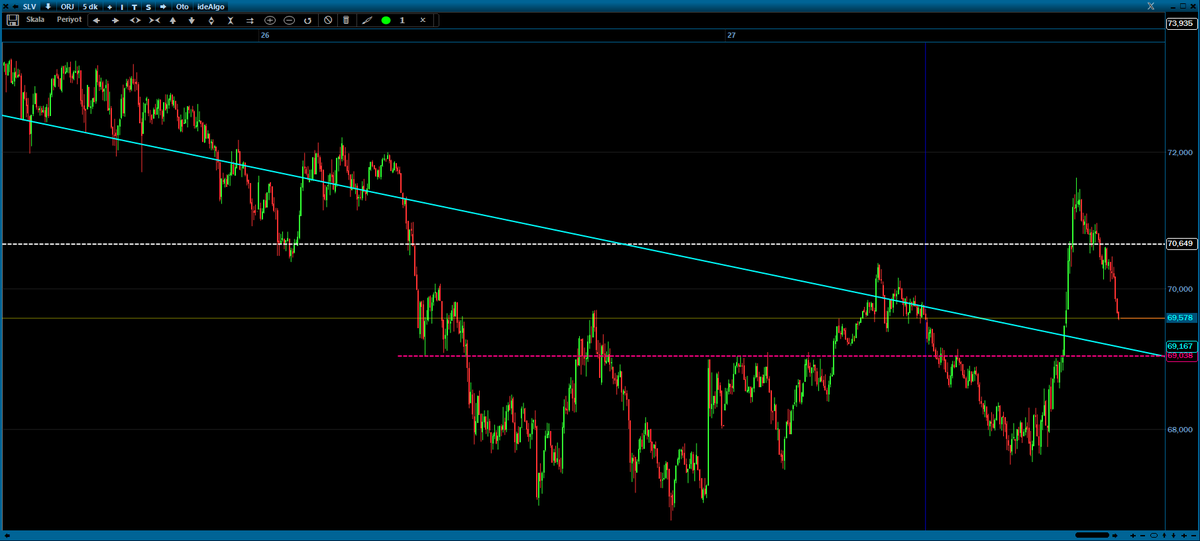The width and height of the screenshot is (1200, 541).
Task: Click the 69,578 last price label
Action: 1181,317
